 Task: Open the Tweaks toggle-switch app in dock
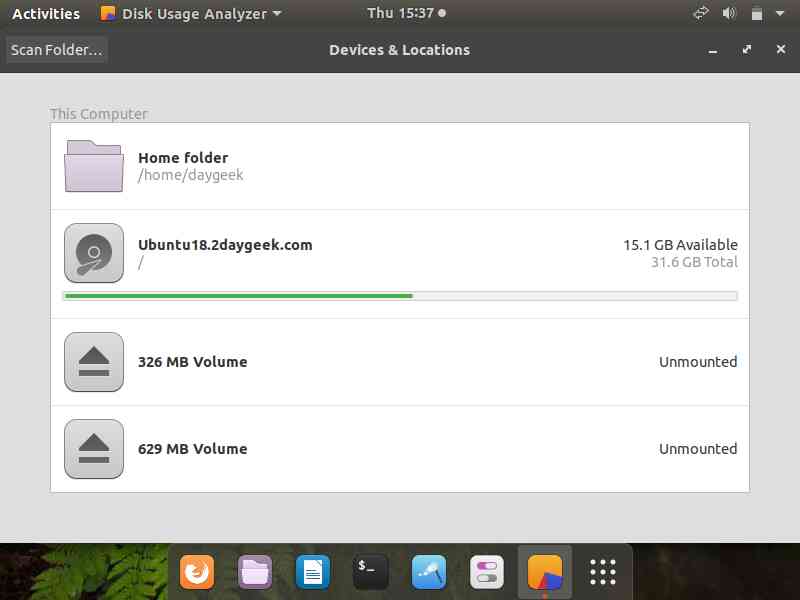(487, 572)
